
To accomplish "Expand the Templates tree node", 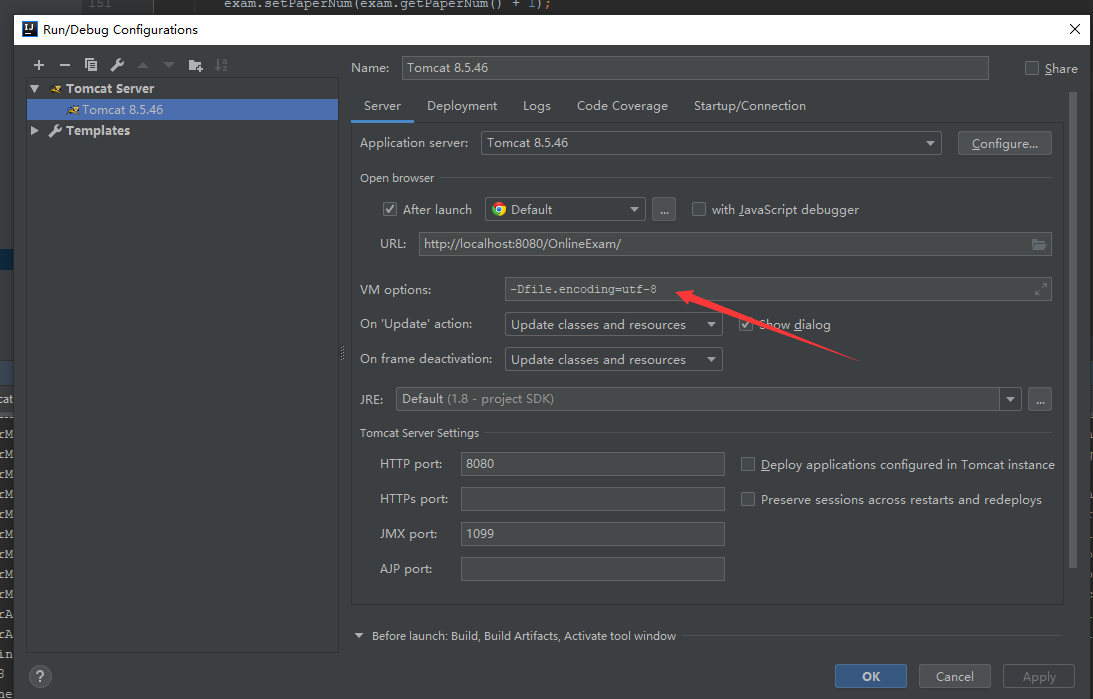I will coord(35,131).
